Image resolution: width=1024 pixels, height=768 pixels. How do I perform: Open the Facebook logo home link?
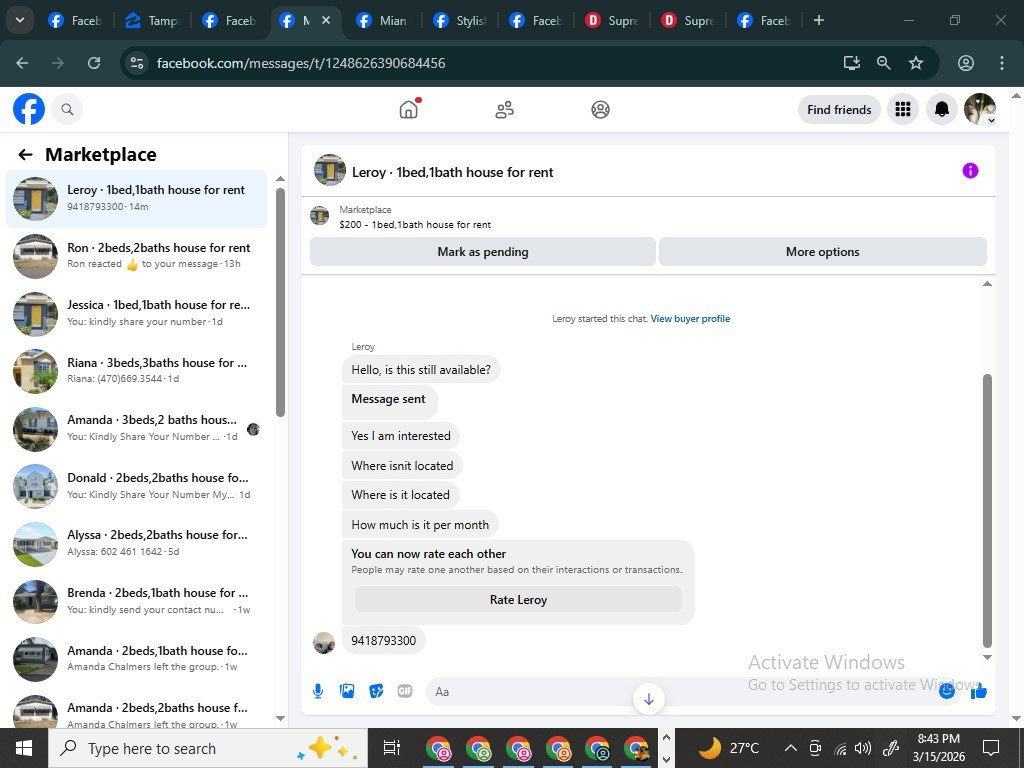tap(29, 109)
